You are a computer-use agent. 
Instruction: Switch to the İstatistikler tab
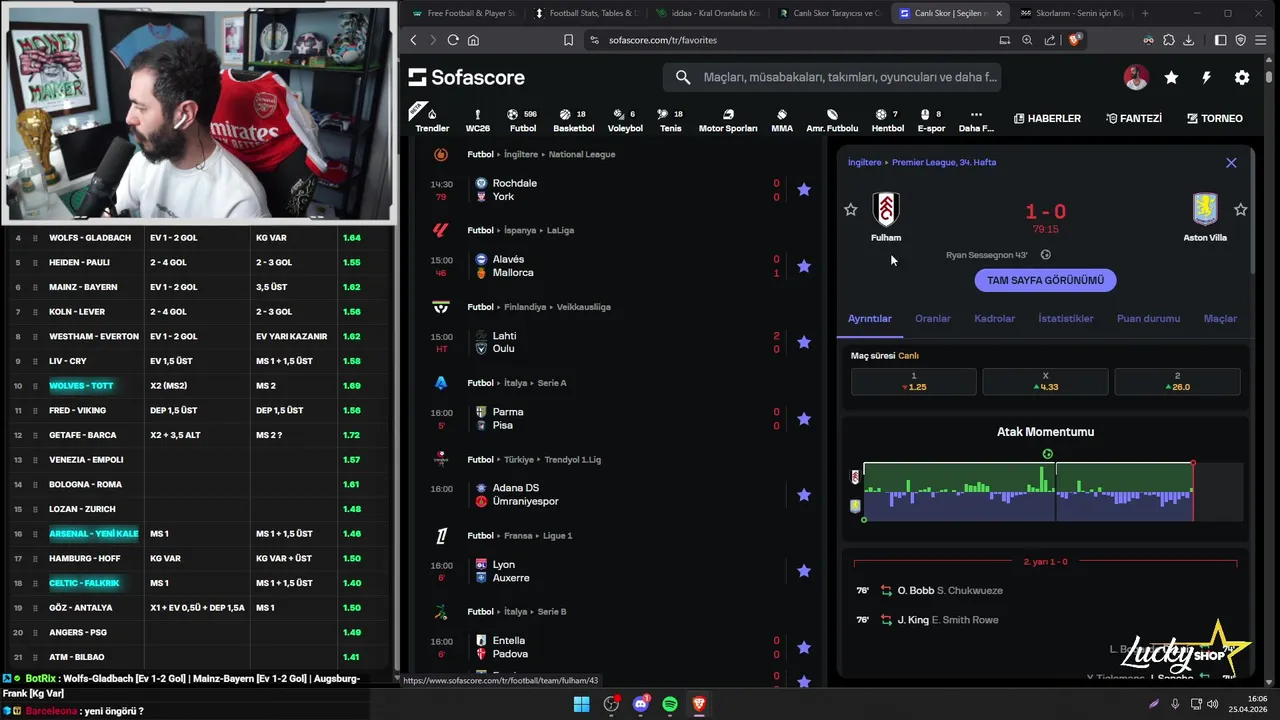(x=1066, y=318)
